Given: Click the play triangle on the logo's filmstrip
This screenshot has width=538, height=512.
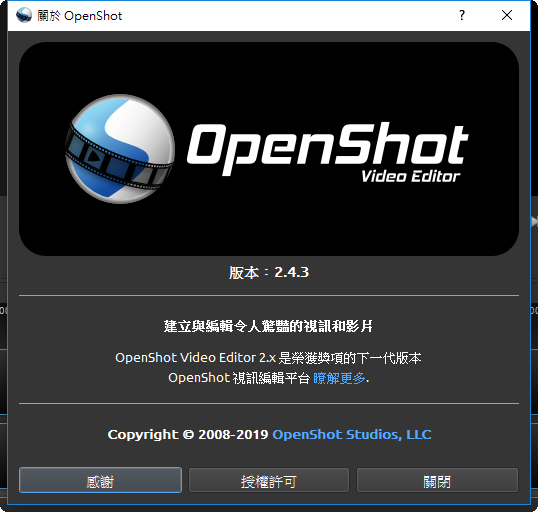Looking at the screenshot, I should [92, 155].
